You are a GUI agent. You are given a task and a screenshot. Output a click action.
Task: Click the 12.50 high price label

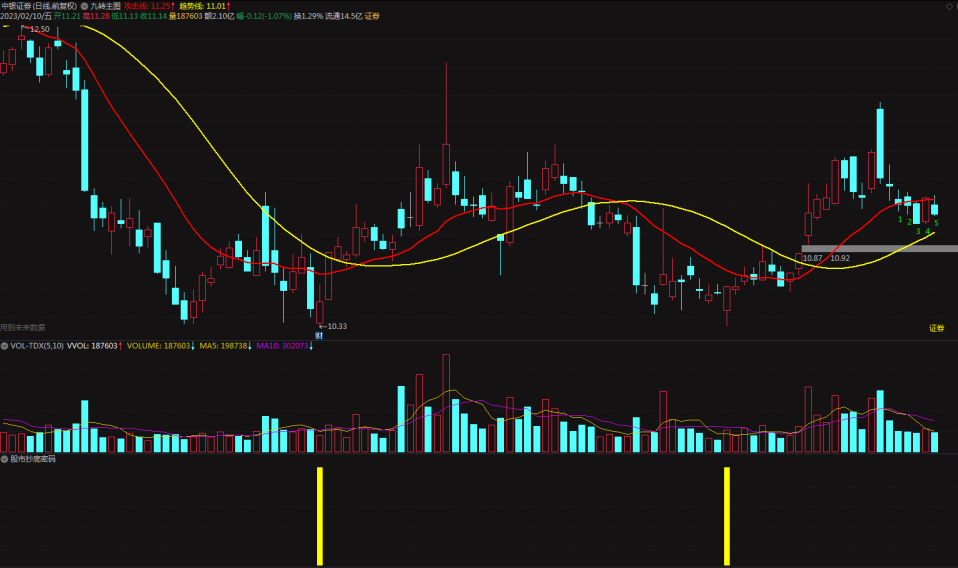click(x=40, y=29)
